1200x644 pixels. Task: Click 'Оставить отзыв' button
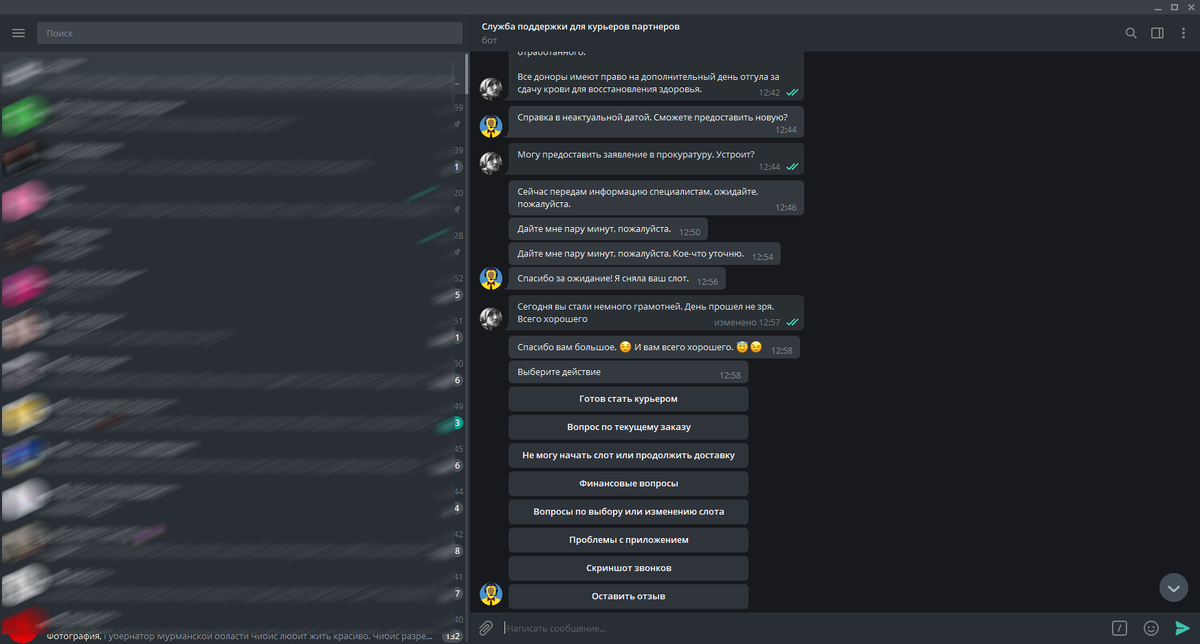point(628,596)
